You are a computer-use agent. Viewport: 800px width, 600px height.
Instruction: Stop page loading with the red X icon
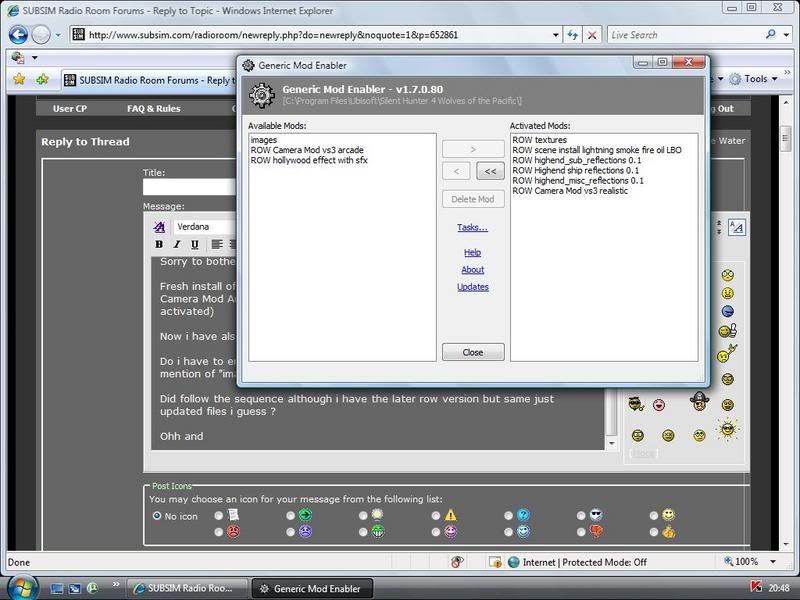tap(592, 35)
